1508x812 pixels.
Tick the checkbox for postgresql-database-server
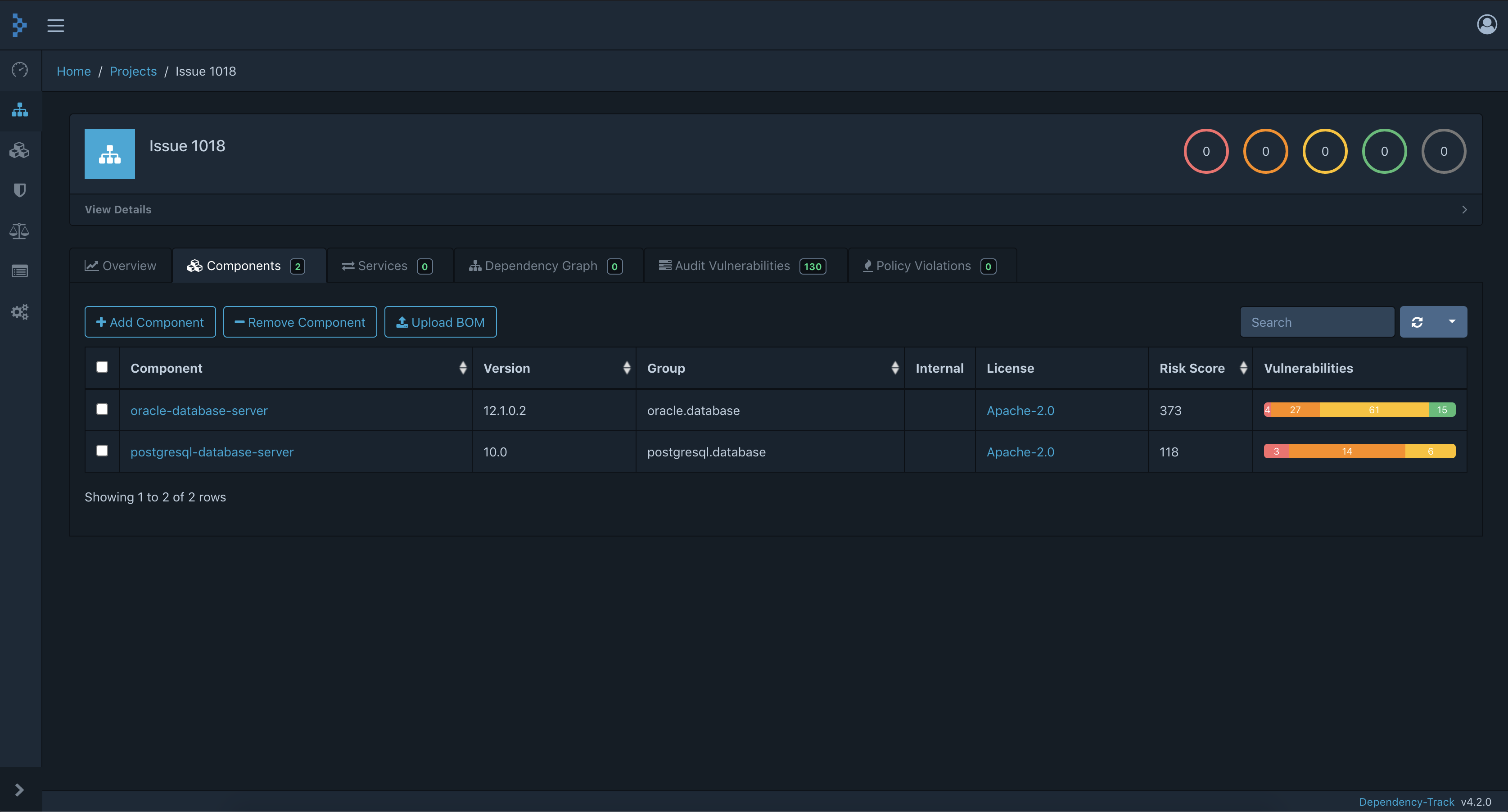[102, 451]
